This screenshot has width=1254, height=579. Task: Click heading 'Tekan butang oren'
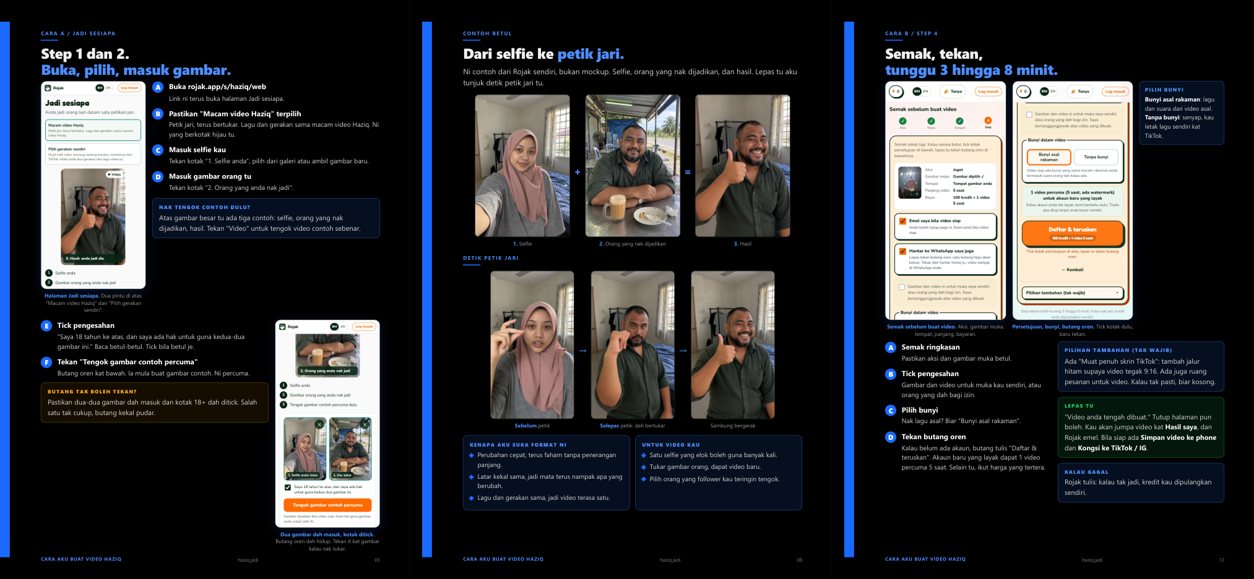coord(934,437)
